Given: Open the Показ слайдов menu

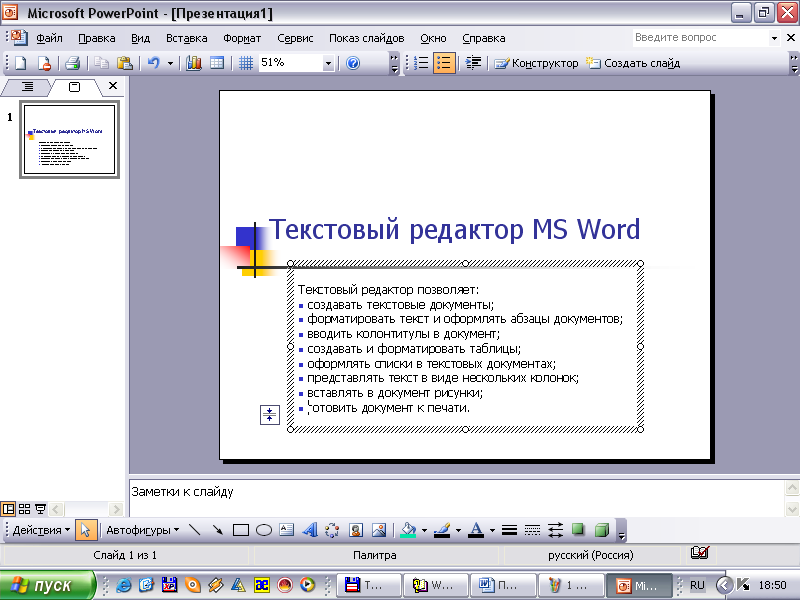Looking at the screenshot, I should (x=366, y=38).
